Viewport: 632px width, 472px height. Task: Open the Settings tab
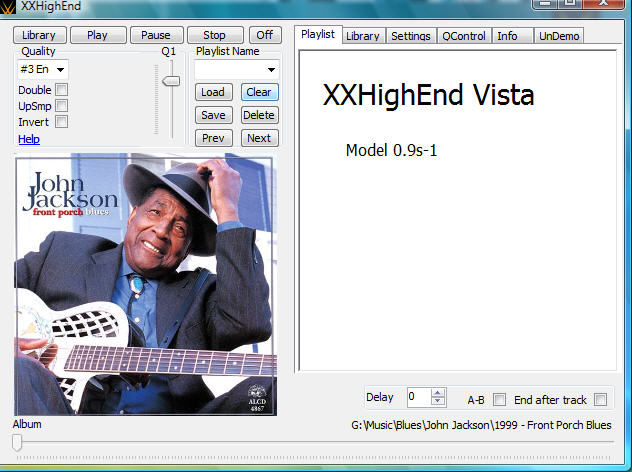click(411, 36)
